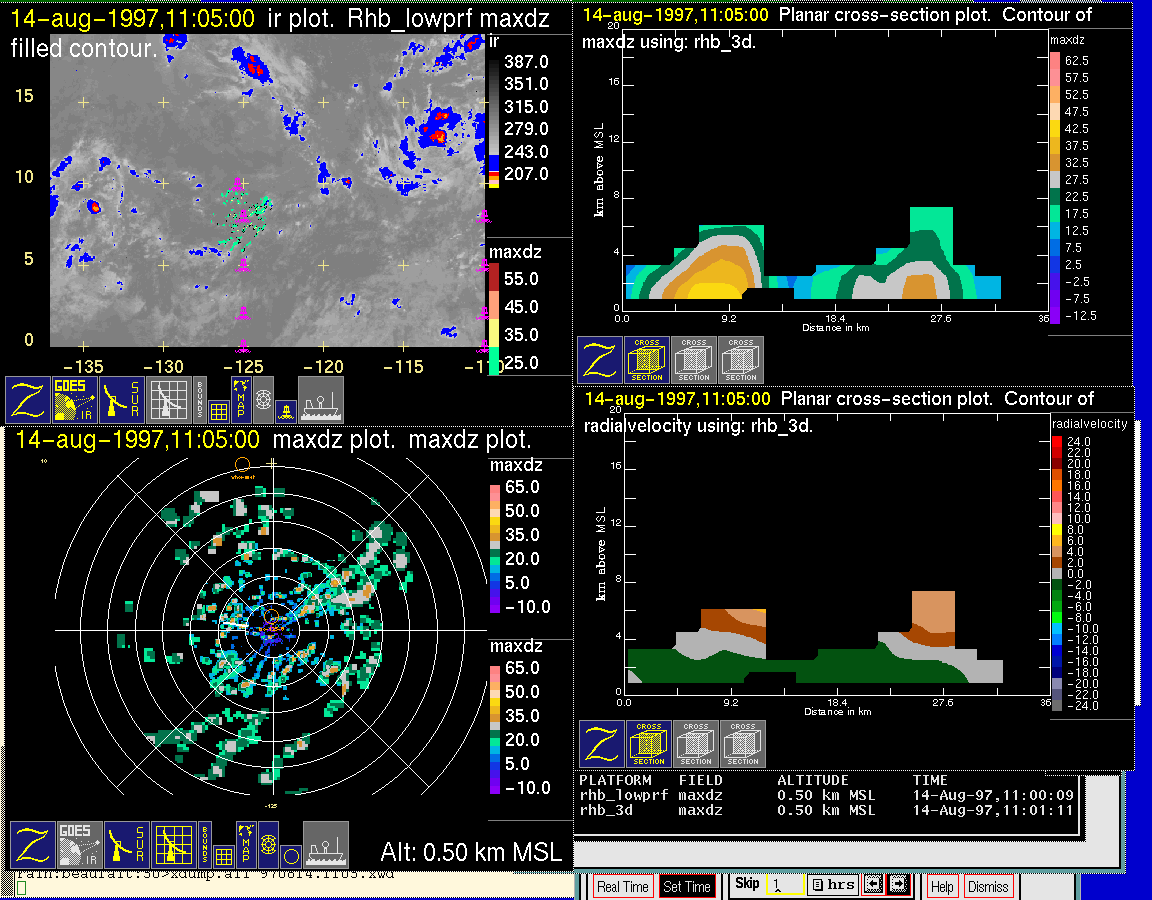Select the active yellow cross-section icon in the radial velocity plot
This screenshot has height=900, width=1152.
point(649,744)
